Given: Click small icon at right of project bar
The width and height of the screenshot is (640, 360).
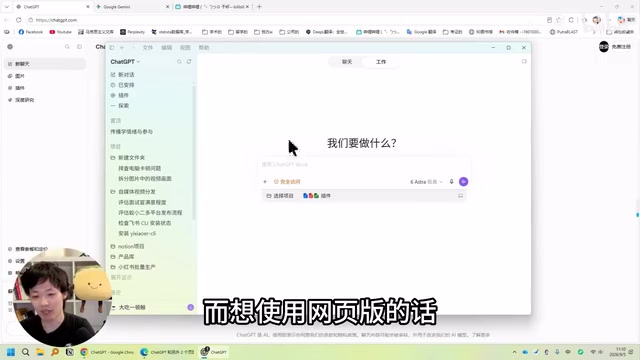Looking at the screenshot, I should (x=460, y=196).
